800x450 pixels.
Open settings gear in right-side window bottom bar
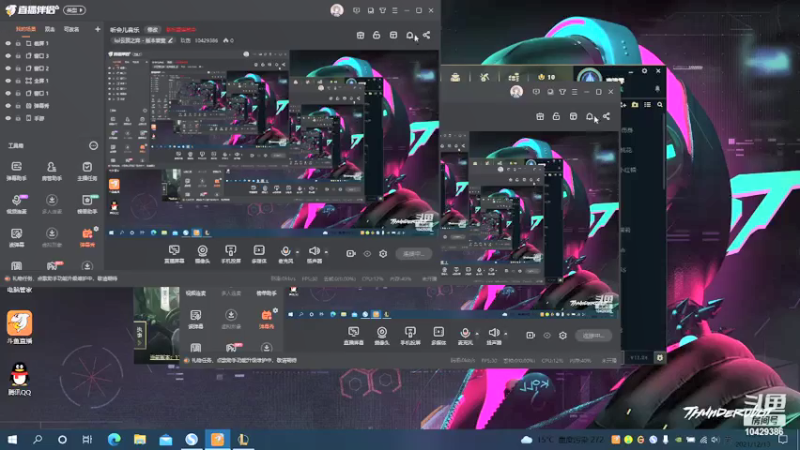pyautogui.click(x=563, y=335)
